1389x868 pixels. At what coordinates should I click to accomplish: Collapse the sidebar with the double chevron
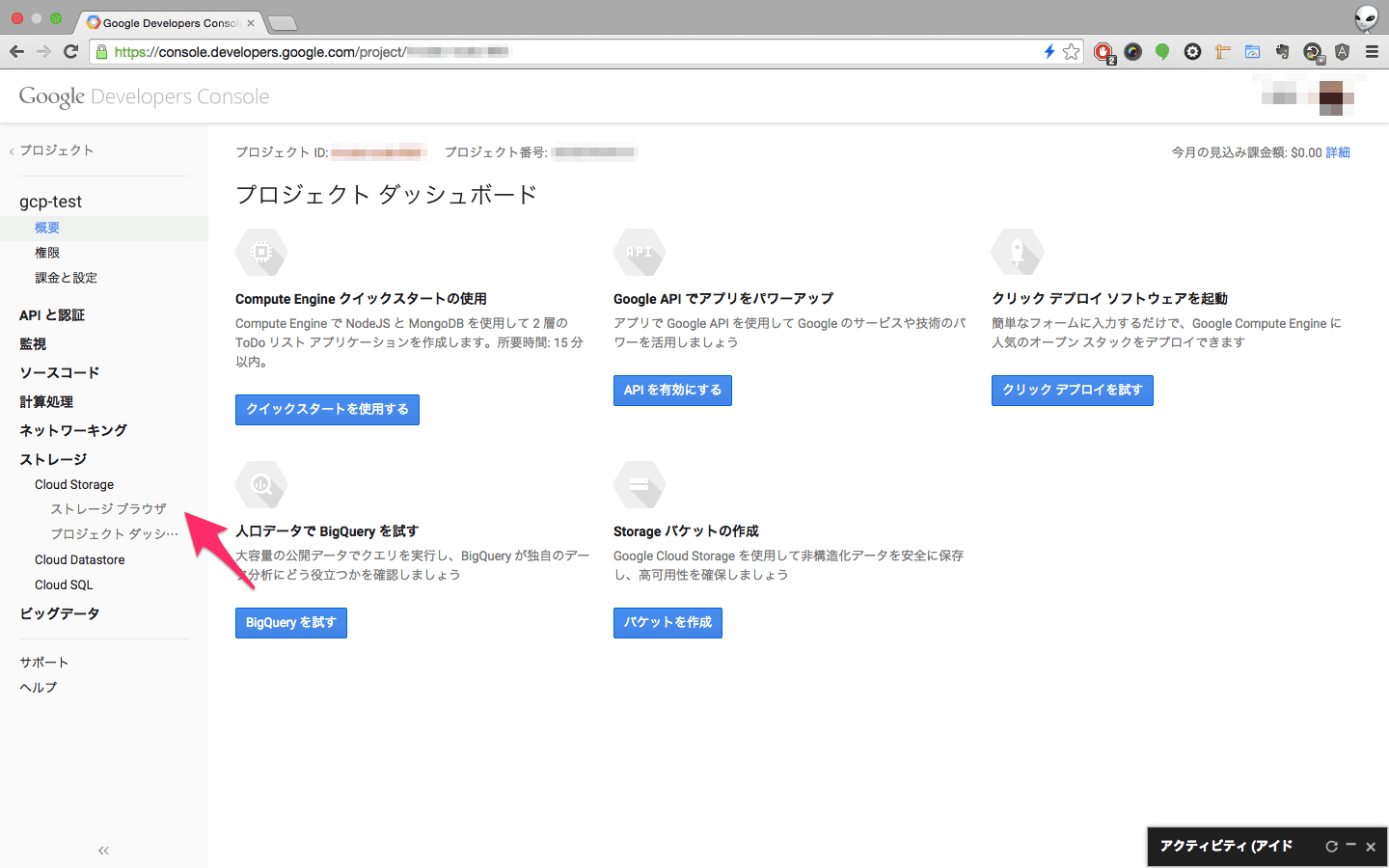pyautogui.click(x=103, y=851)
